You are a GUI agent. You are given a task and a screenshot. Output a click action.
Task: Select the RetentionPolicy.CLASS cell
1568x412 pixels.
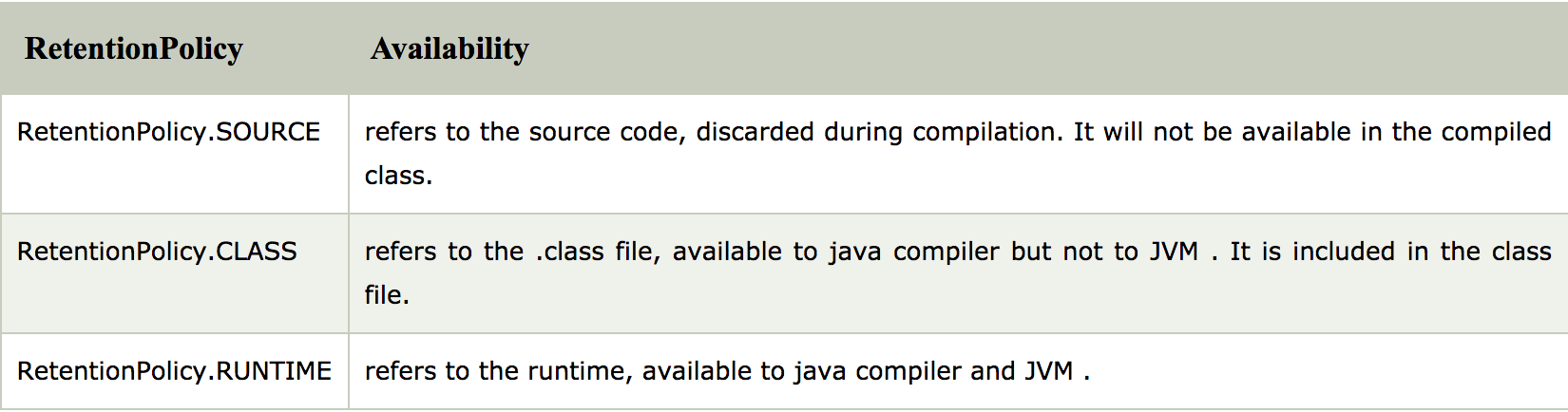pos(175,273)
